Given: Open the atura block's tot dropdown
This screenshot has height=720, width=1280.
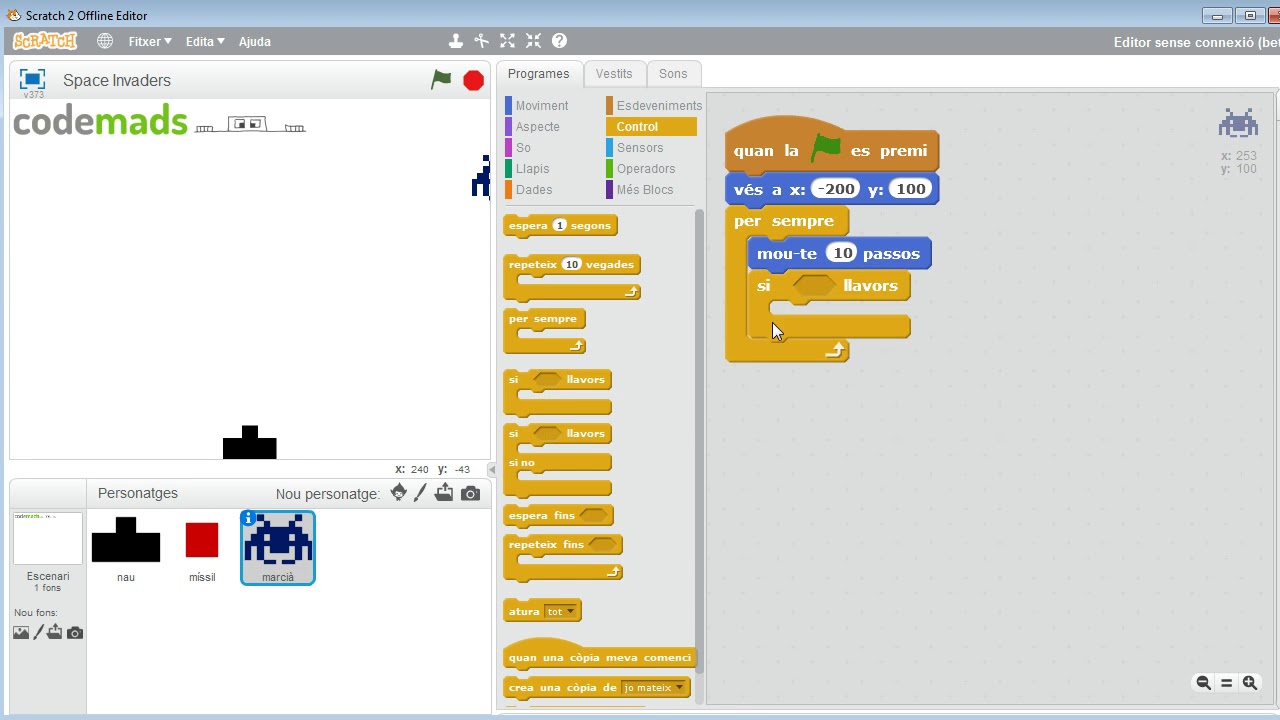Looking at the screenshot, I should pos(560,612).
